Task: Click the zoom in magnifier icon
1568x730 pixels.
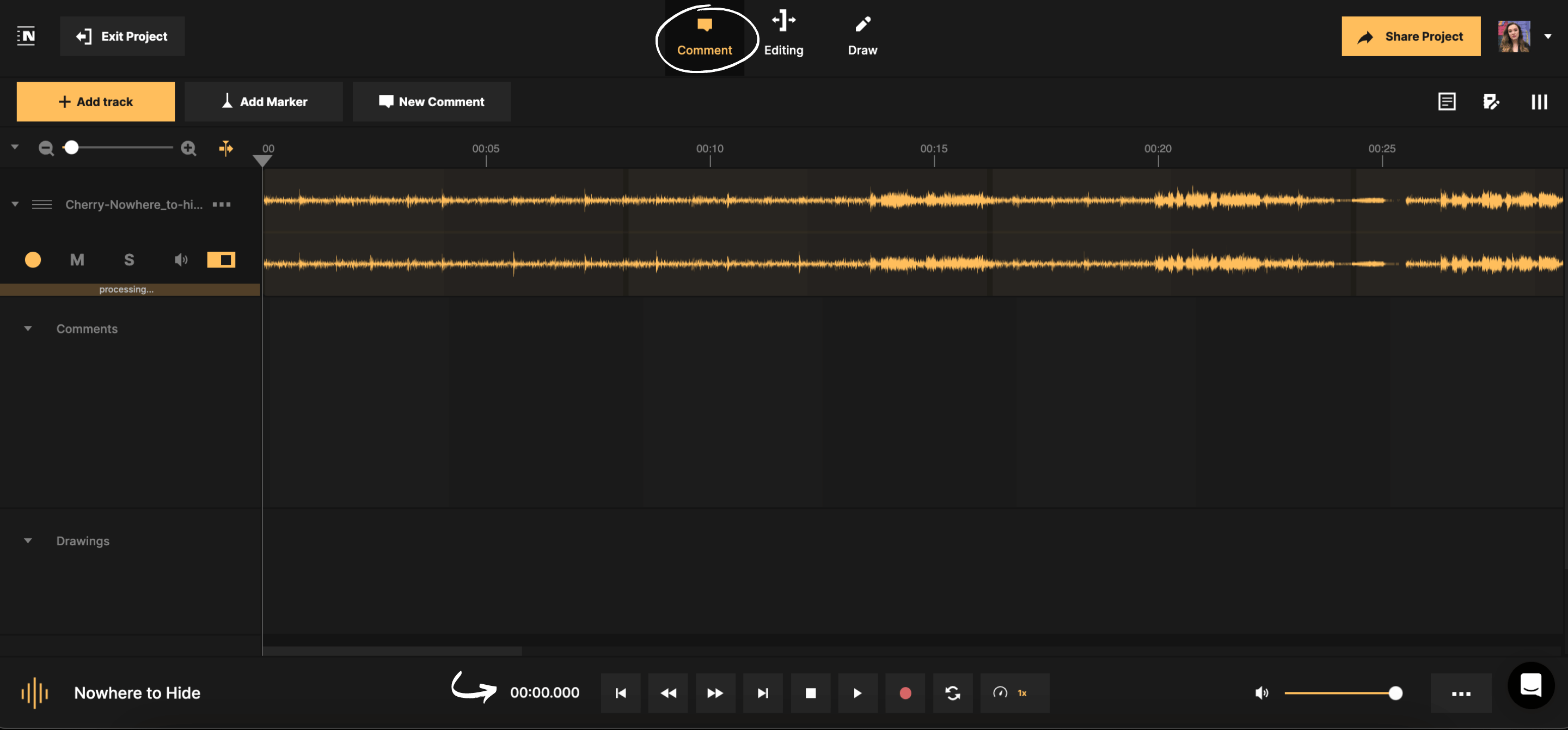Action: [189, 148]
